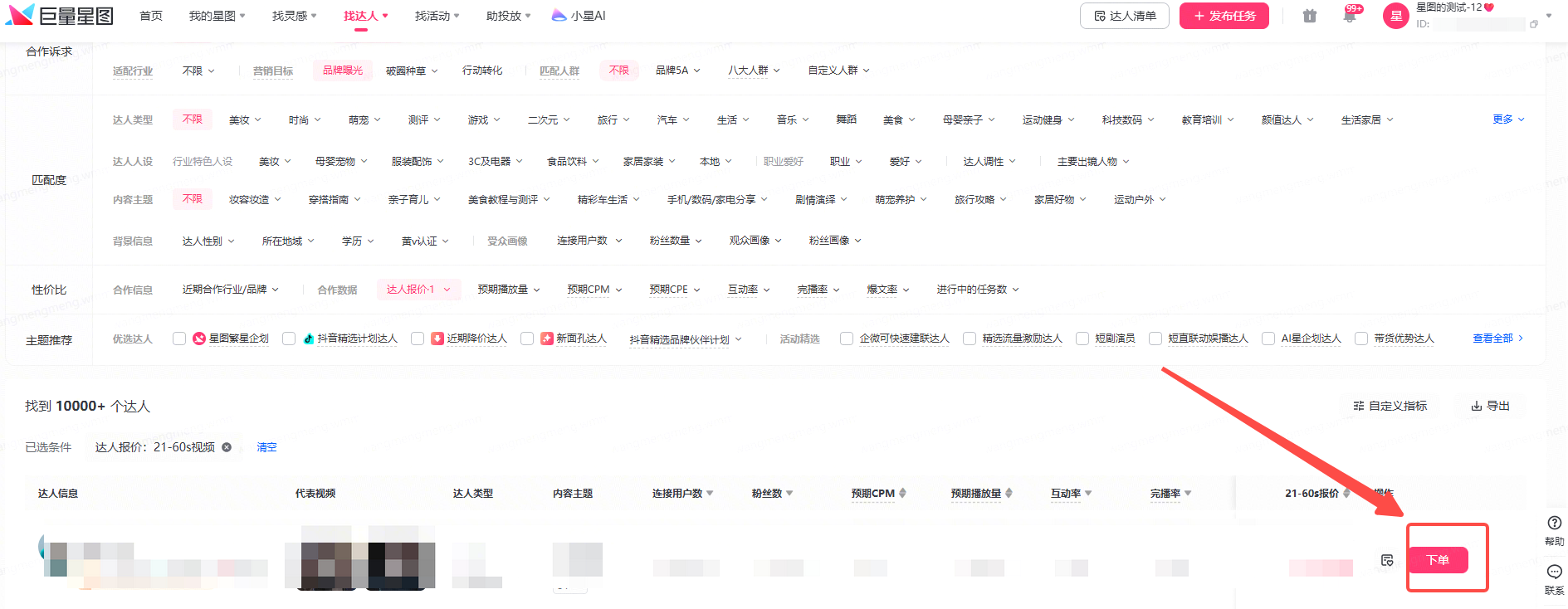
Task: Check the 短剧演员 checkbox
Action: 1082,339
